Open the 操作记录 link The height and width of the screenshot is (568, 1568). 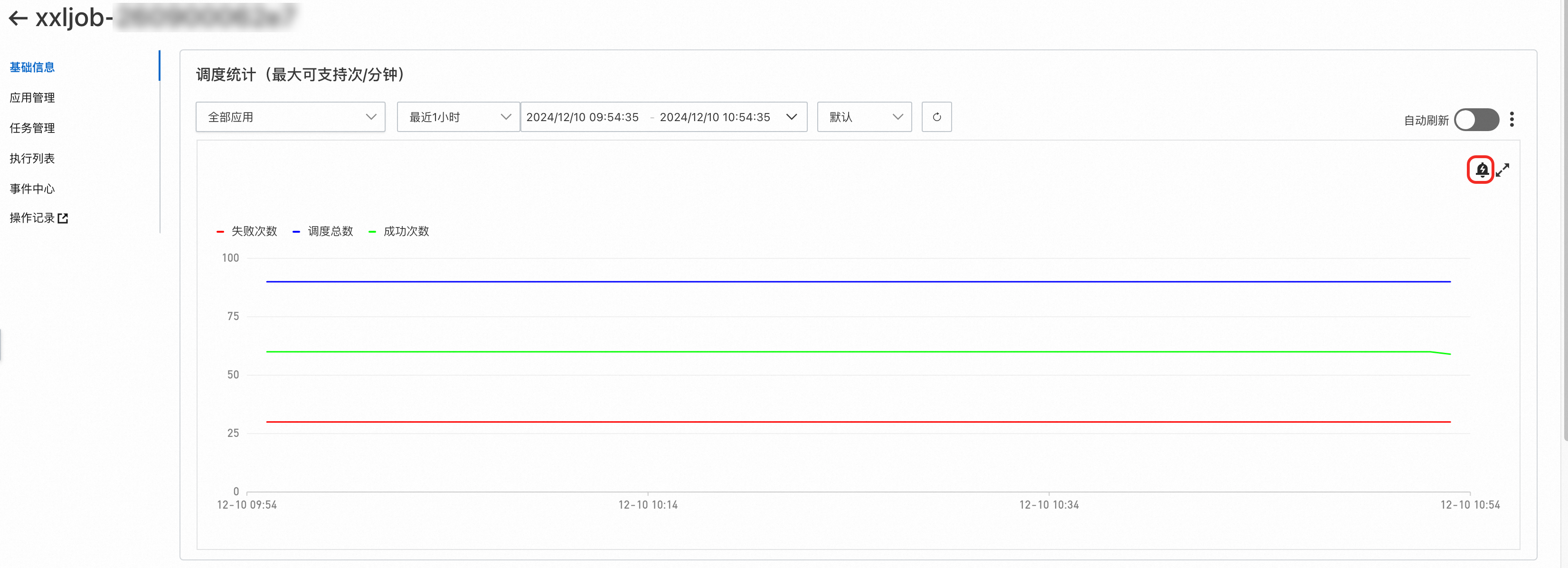click(x=32, y=218)
